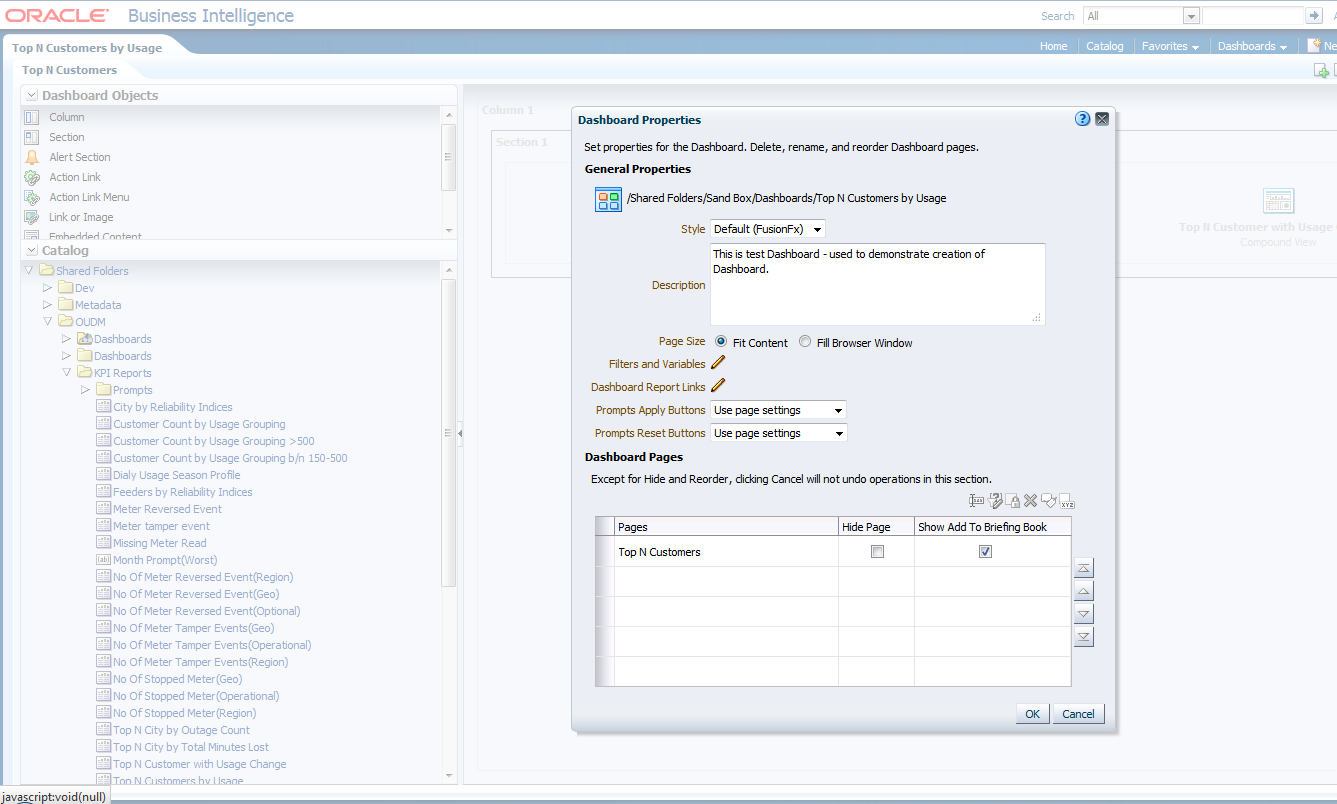Screen dimensions: 1337x804
Task: Select the Section dashboard object icon
Action: 32,137
